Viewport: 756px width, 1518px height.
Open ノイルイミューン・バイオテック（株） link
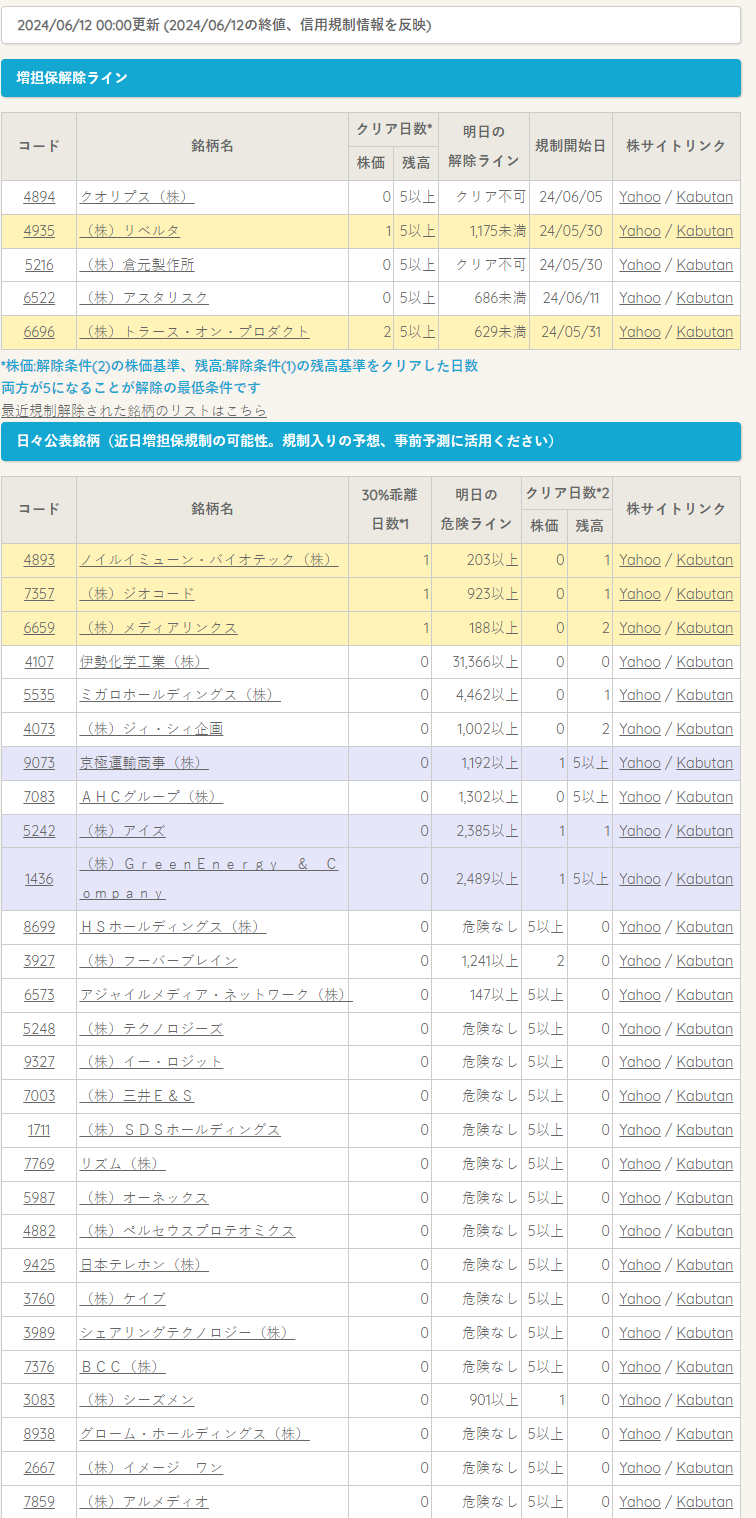point(209,560)
